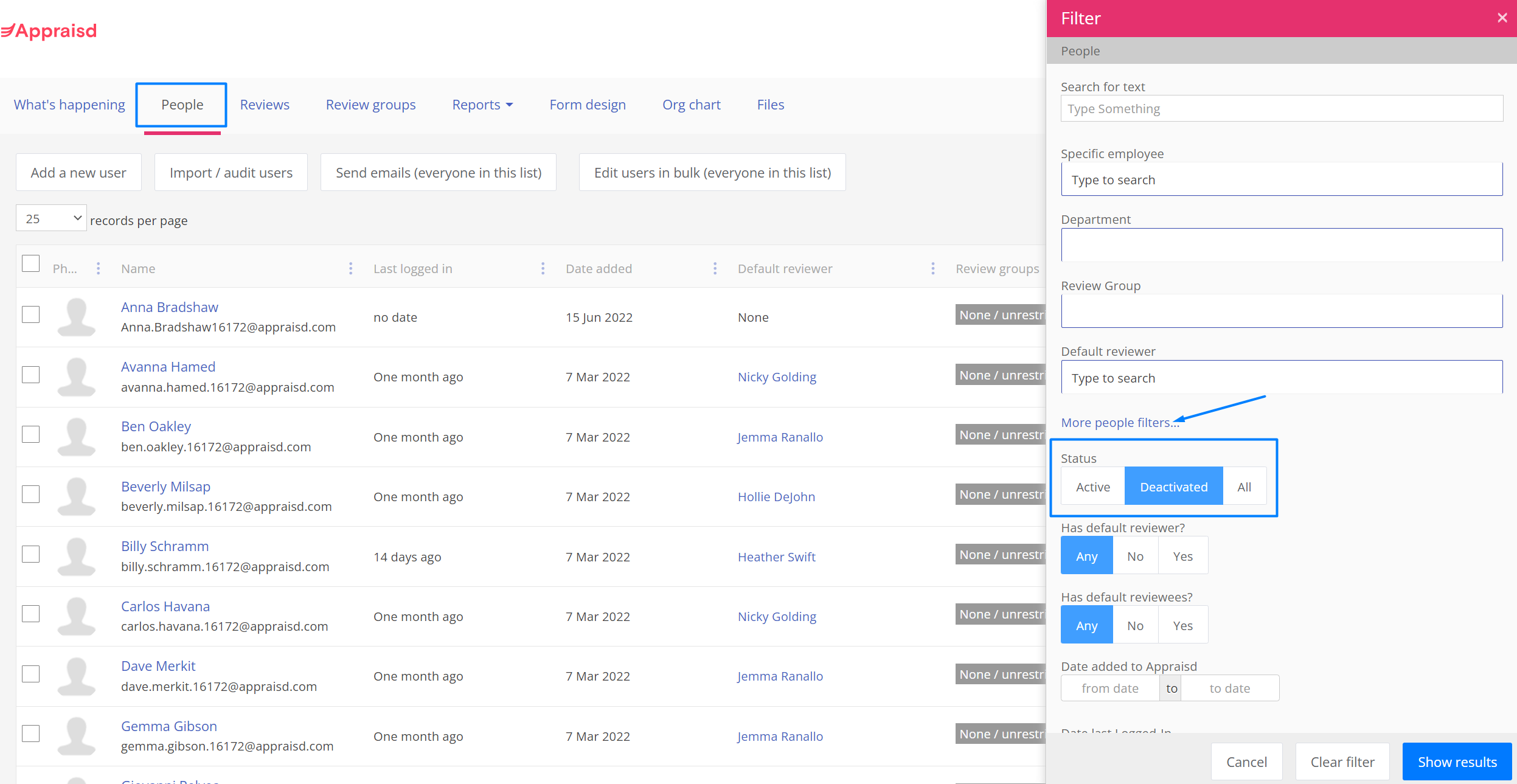This screenshot has height=784, width=1517.
Task: Click Anna Bradshaw's avatar photo
Action: pos(76,317)
